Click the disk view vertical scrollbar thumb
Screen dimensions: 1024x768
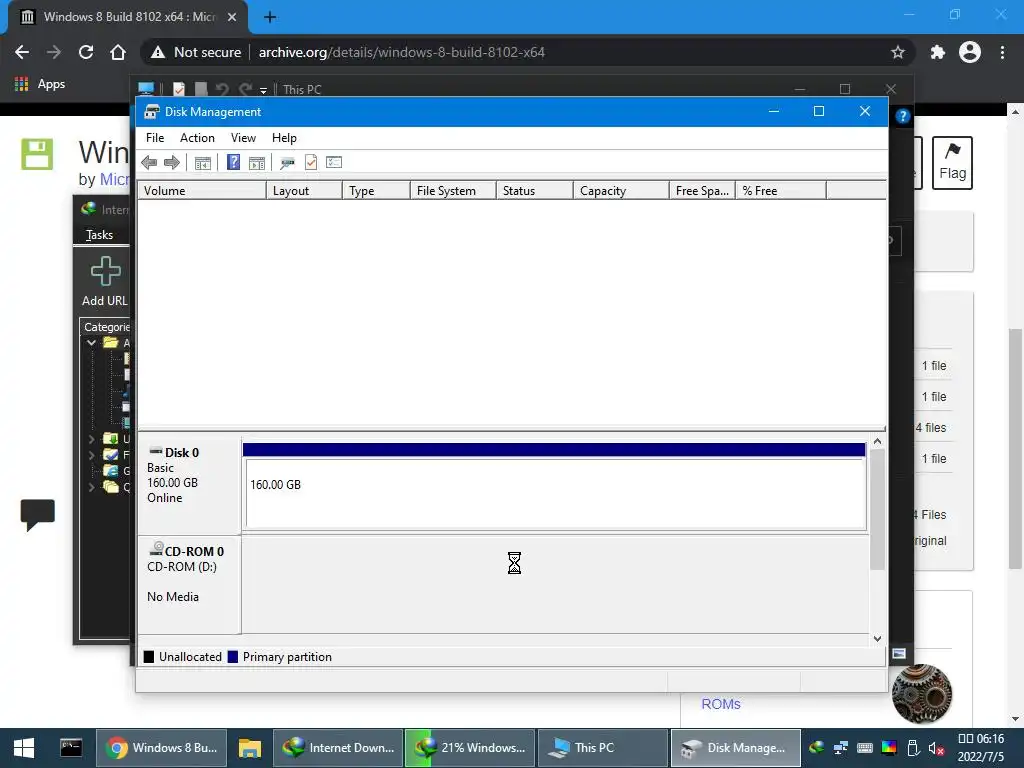(x=877, y=509)
